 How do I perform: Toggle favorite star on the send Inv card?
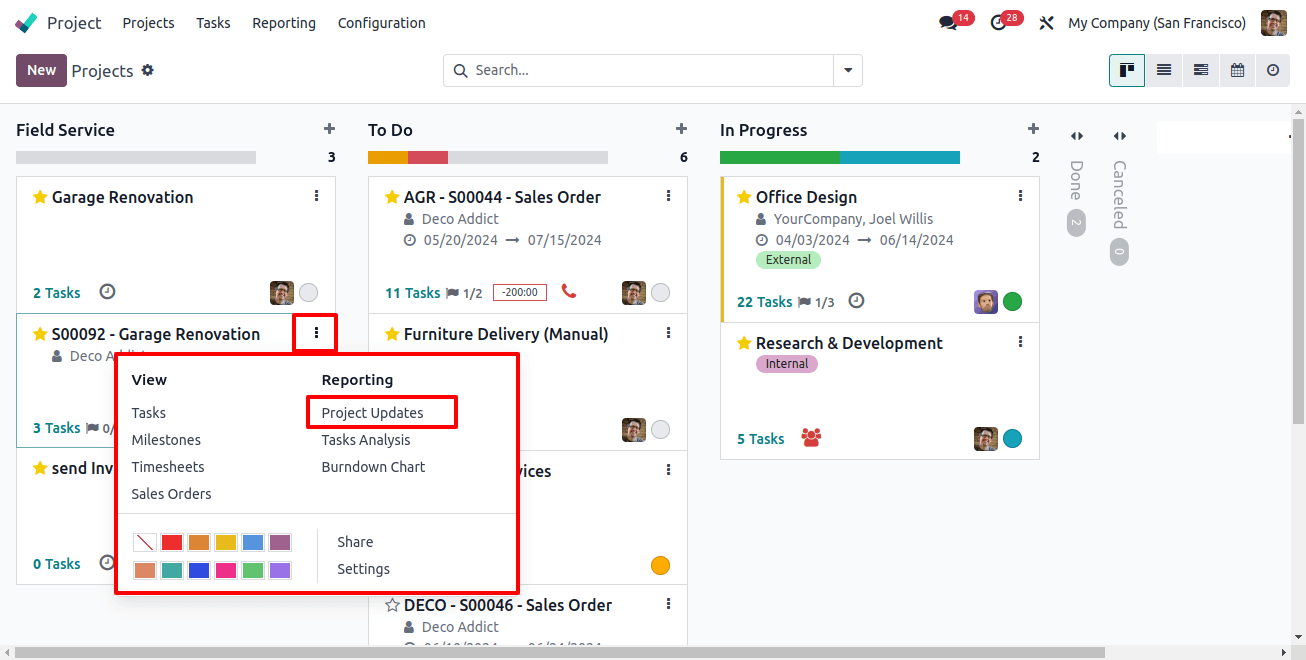tap(40, 468)
